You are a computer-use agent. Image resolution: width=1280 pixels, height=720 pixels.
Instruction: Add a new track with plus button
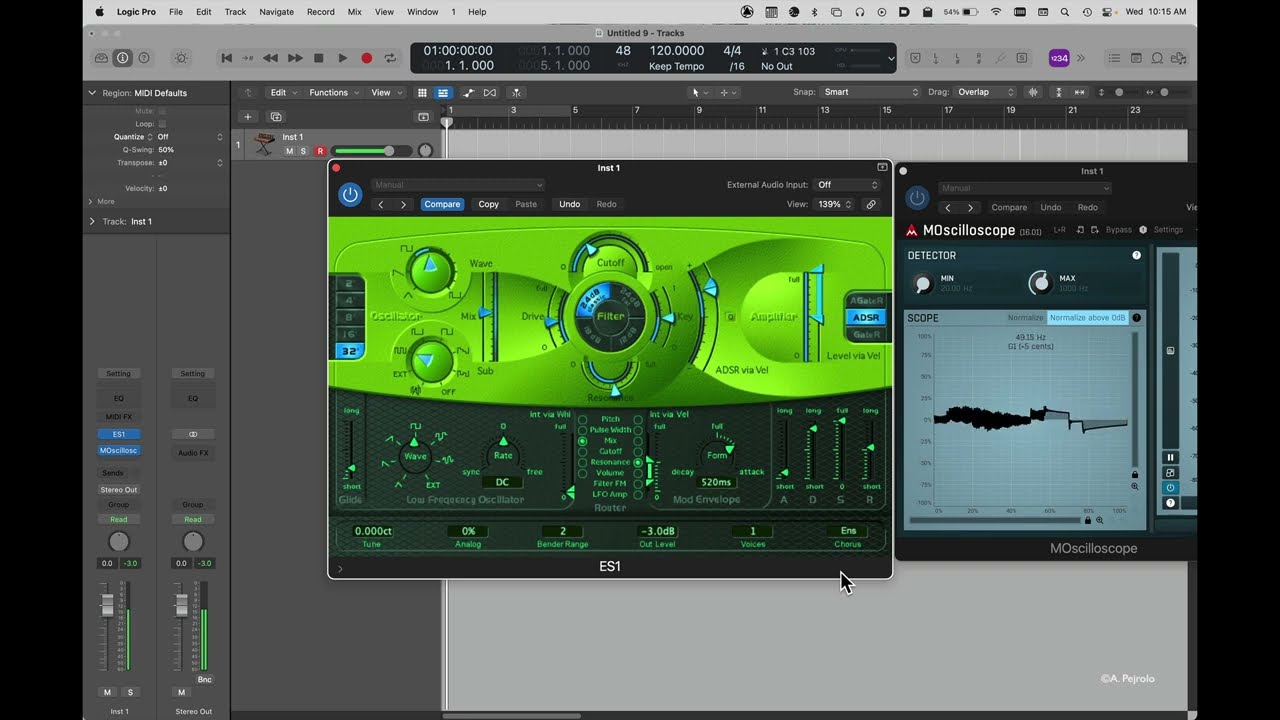[248, 117]
